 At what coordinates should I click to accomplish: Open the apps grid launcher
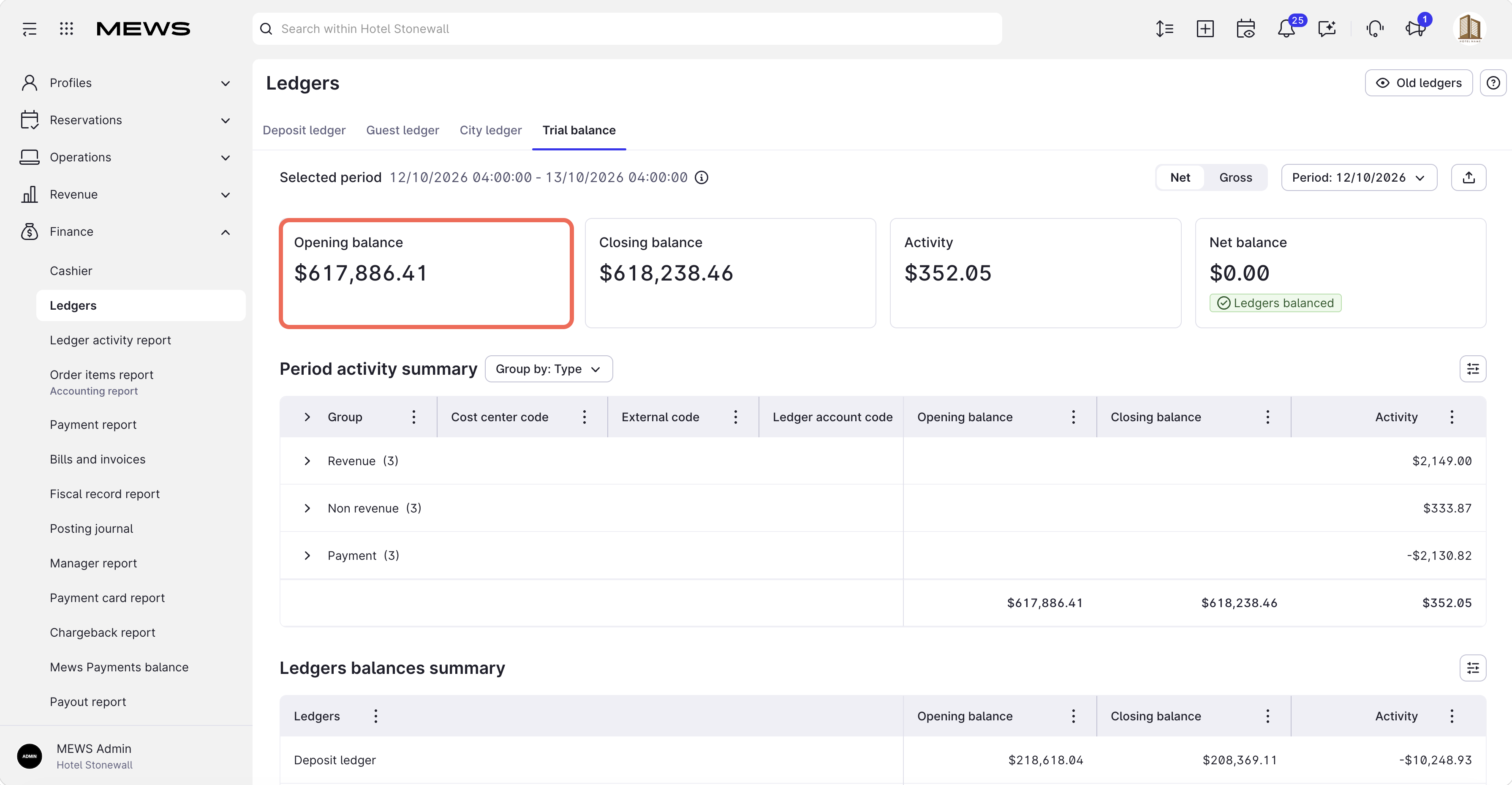(66, 29)
